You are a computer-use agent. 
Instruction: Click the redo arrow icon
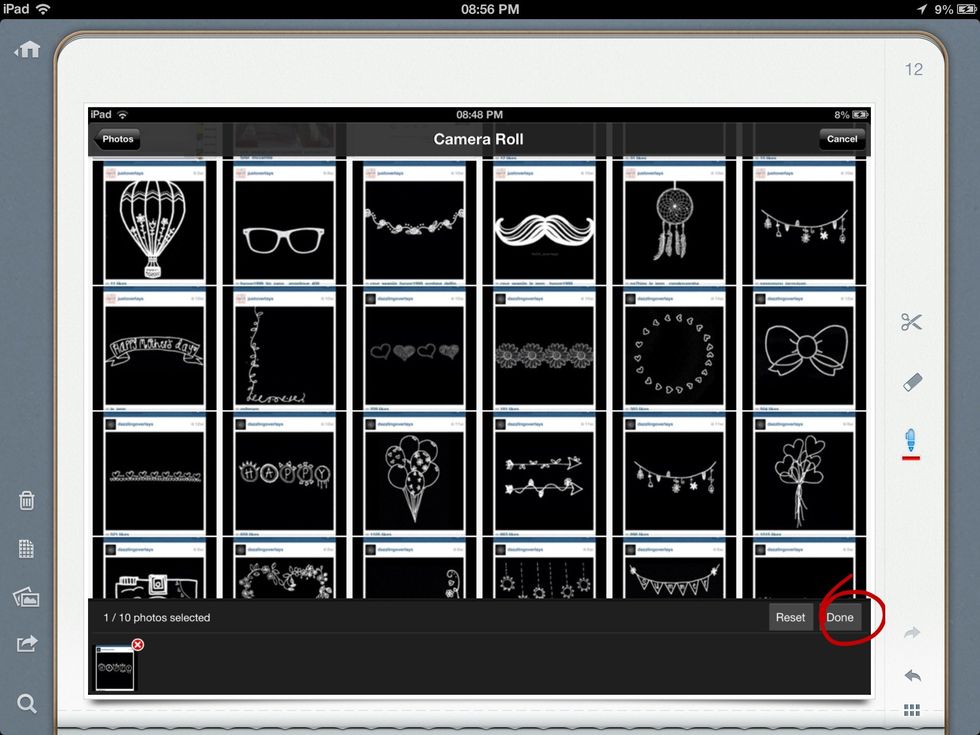[x=911, y=632]
